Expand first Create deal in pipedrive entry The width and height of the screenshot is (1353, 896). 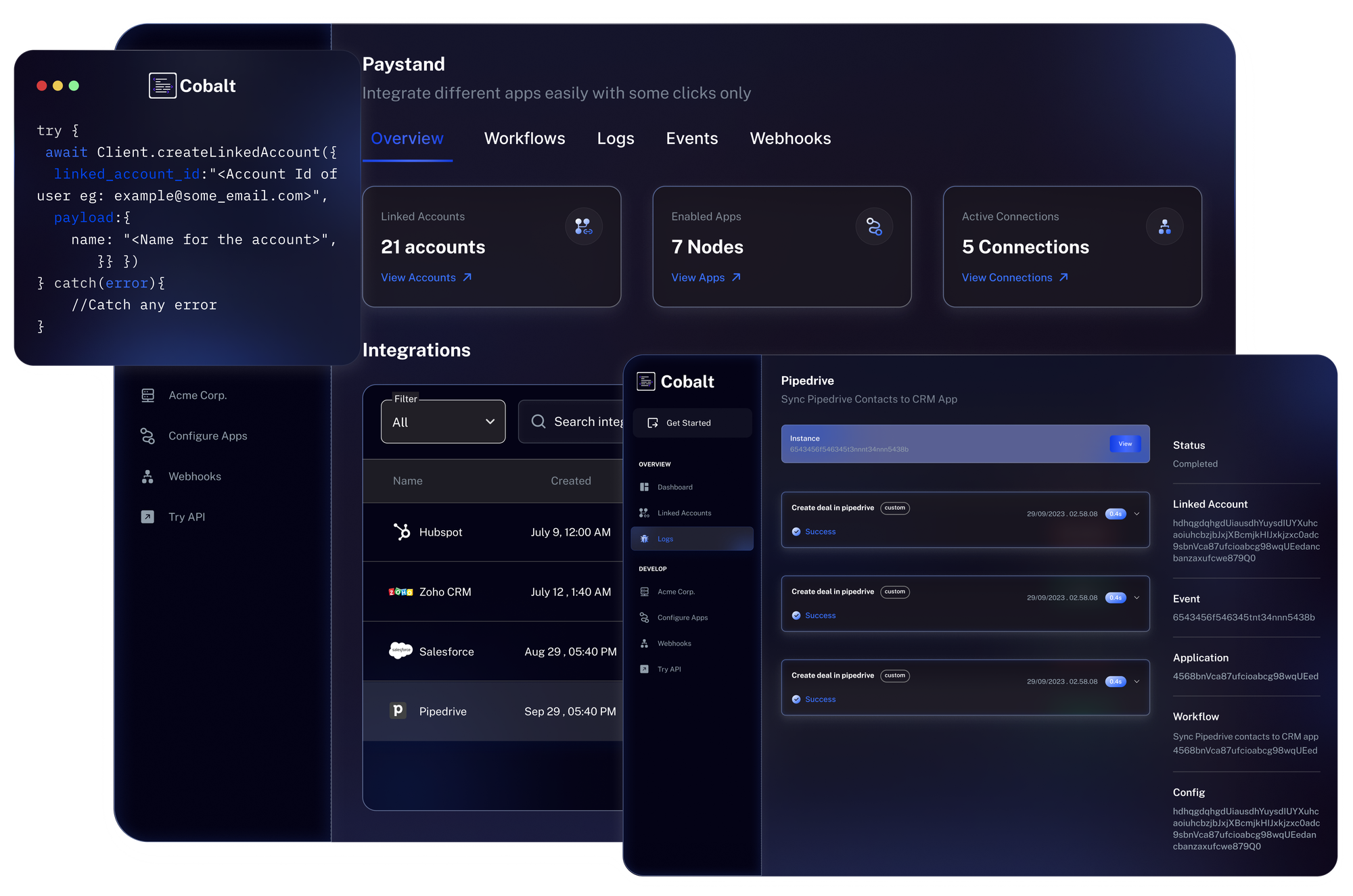coord(1137,513)
